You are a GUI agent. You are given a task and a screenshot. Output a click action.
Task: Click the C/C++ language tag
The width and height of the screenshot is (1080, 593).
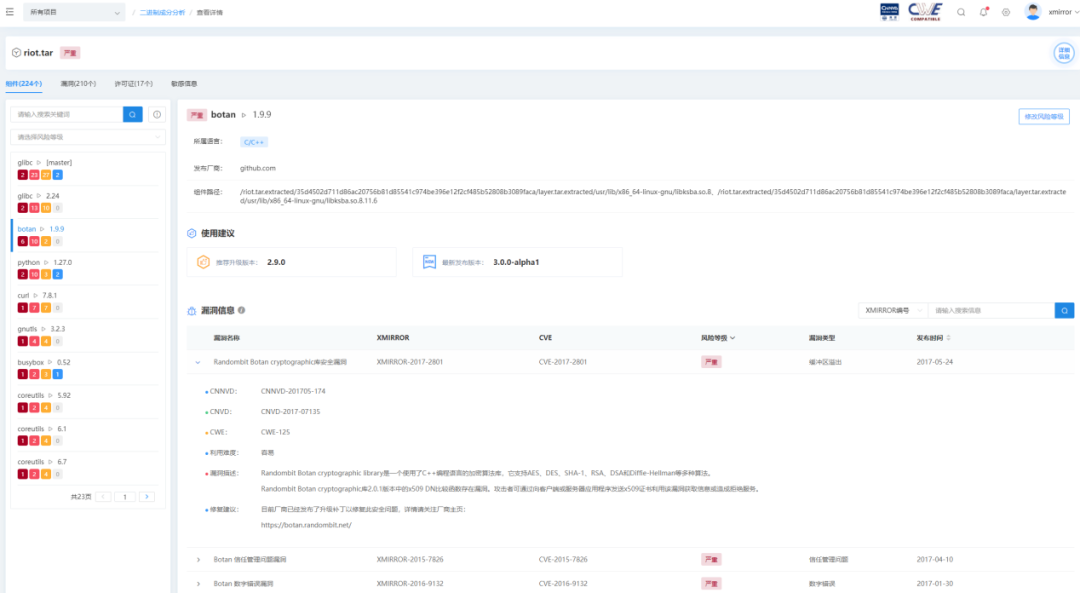pos(253,142)
